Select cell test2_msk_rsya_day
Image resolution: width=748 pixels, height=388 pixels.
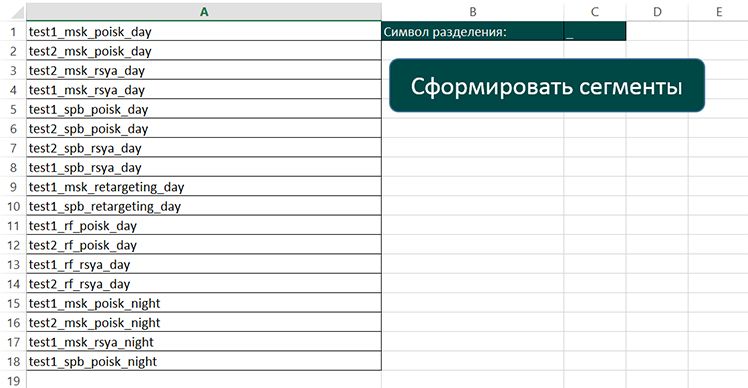(x=204, y=70)
